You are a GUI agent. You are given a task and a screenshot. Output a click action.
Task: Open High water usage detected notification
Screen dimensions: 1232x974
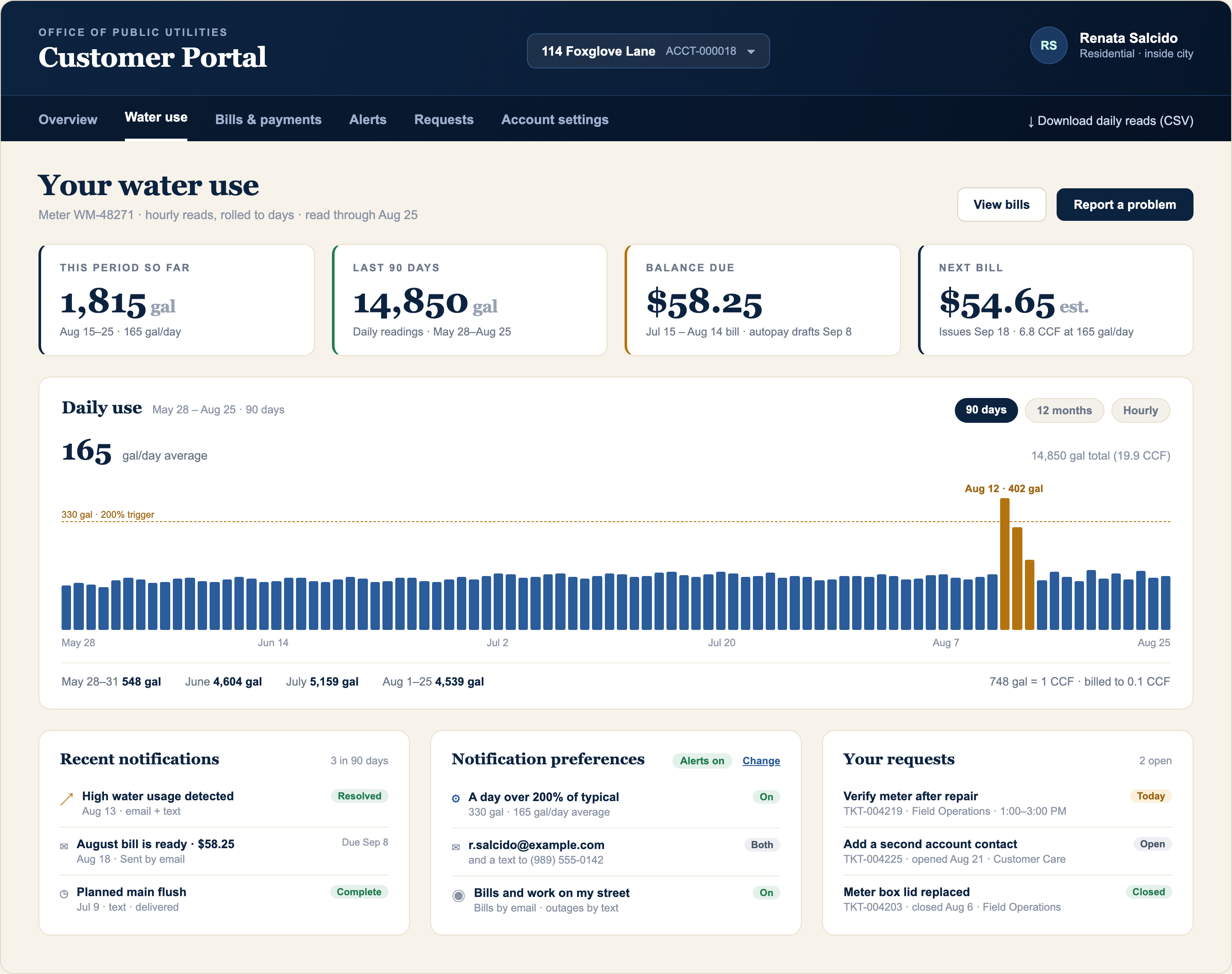[224, 803]
